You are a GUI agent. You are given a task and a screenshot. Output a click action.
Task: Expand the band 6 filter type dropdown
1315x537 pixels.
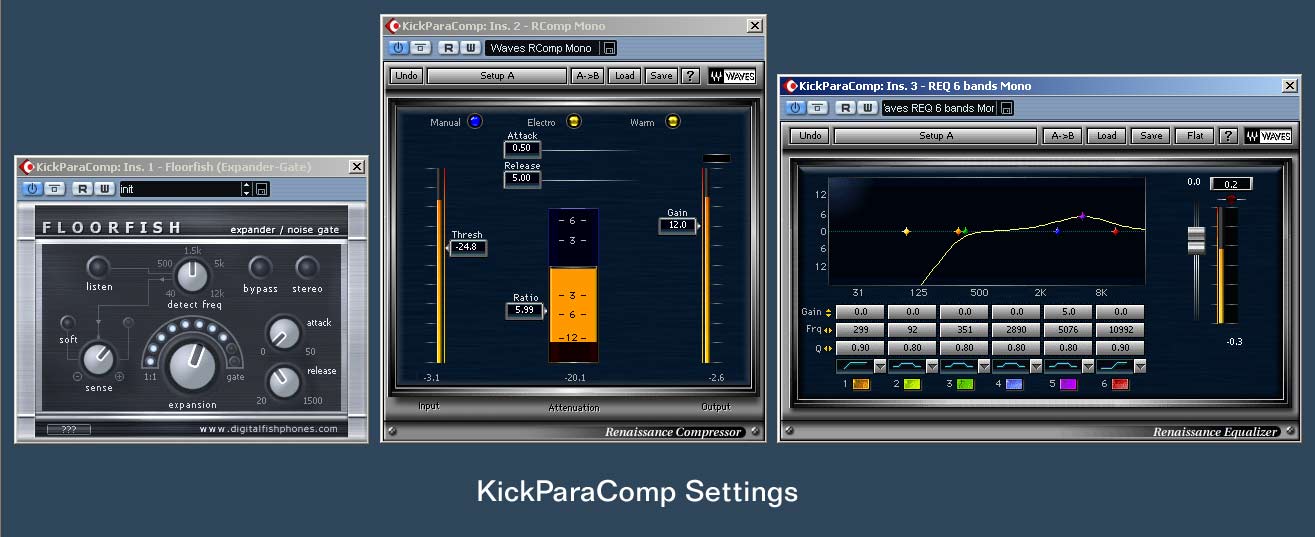[1140, 367]
